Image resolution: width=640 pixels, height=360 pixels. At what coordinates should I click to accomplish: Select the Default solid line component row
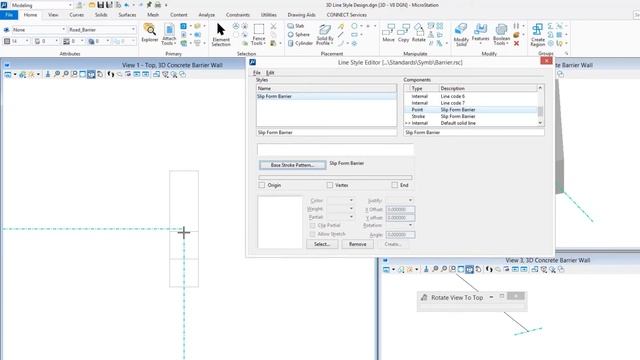point(471,123)
